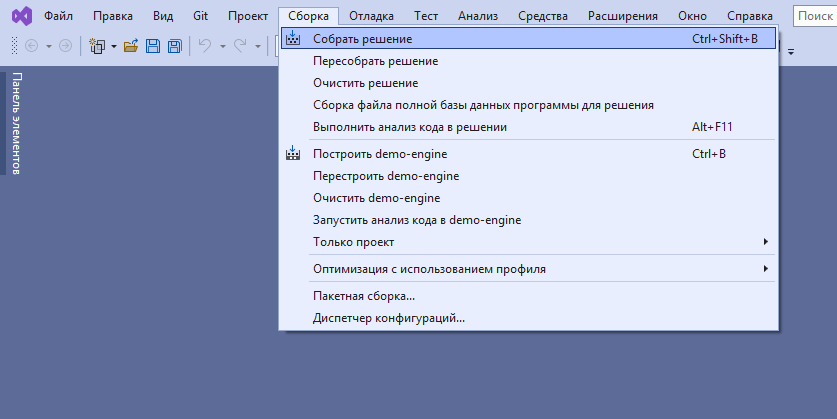
Task: Select 'Собрать решение' from the menu
Action: click(x=362, y=39)
